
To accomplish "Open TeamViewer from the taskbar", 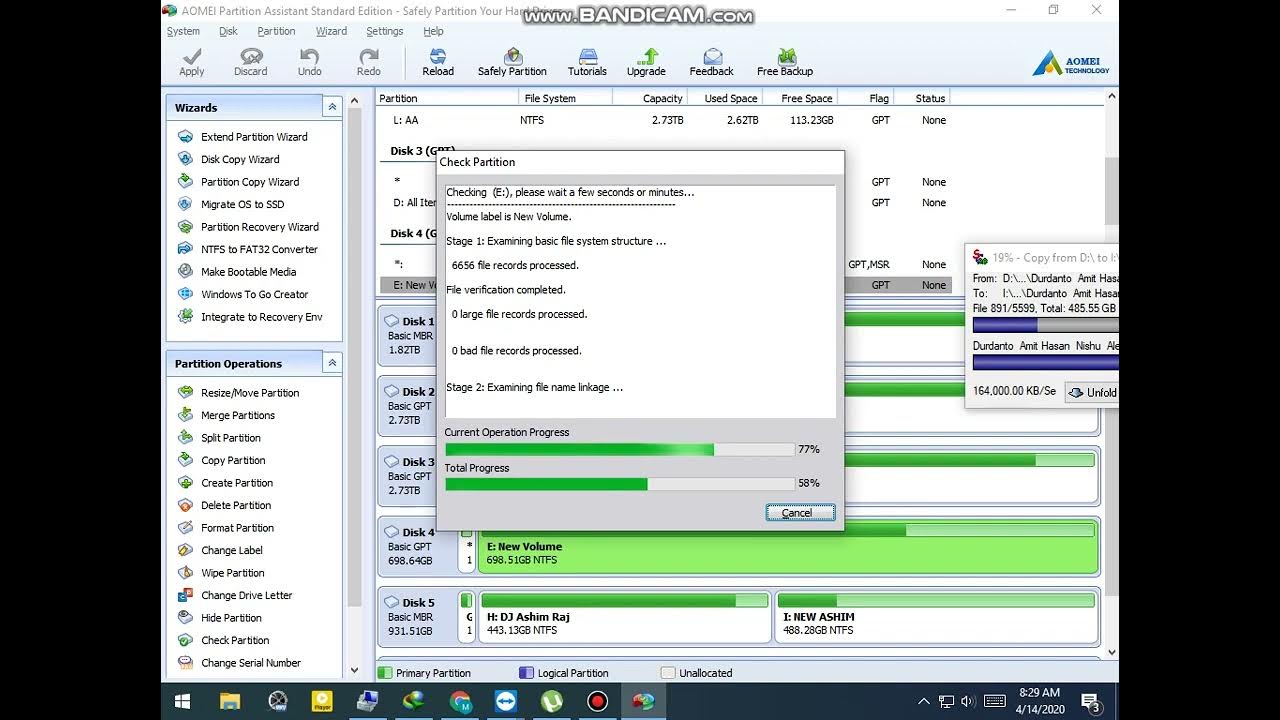I will (x=506, y=701).
